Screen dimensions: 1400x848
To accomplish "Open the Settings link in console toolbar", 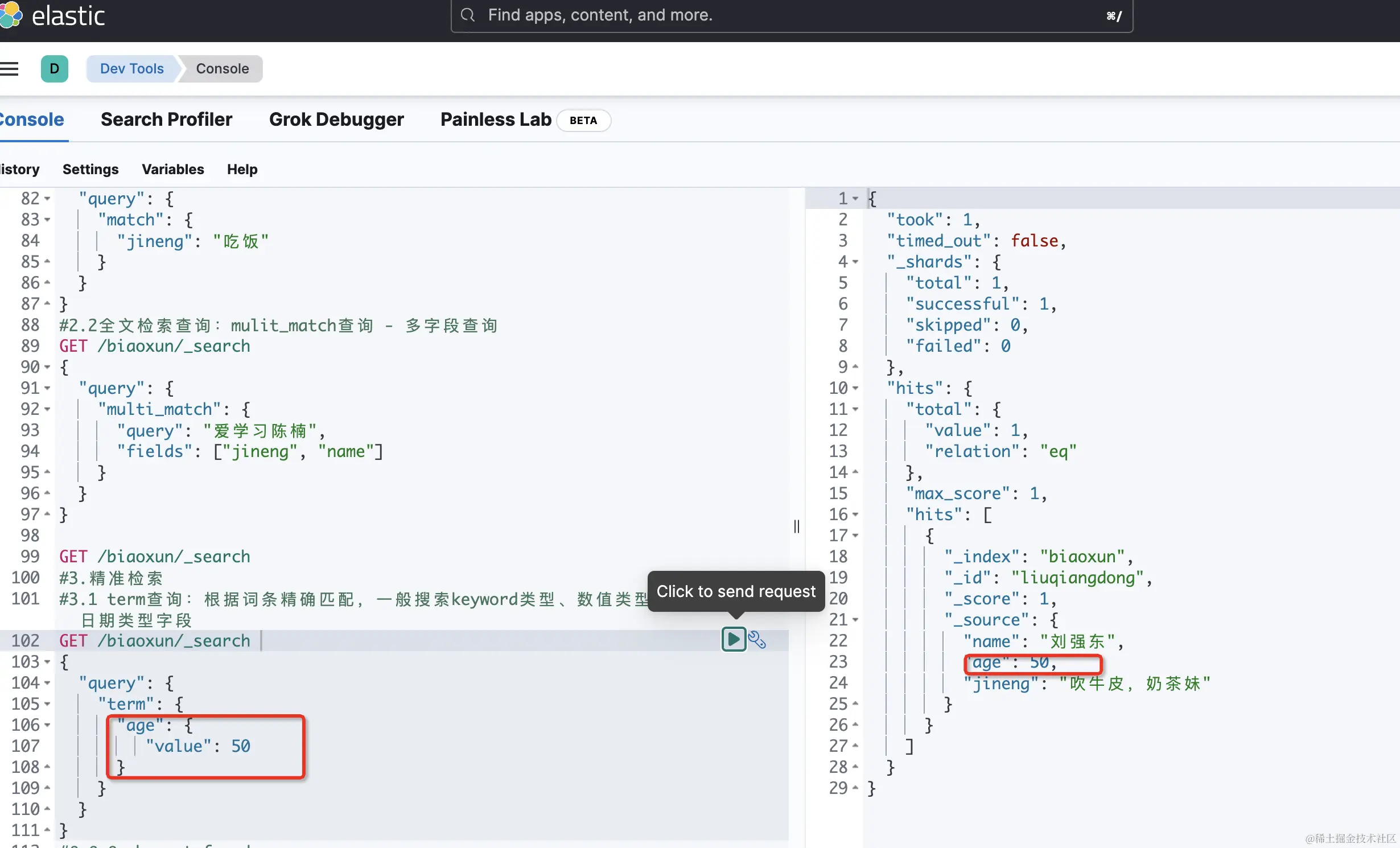I will pos(90,169).
